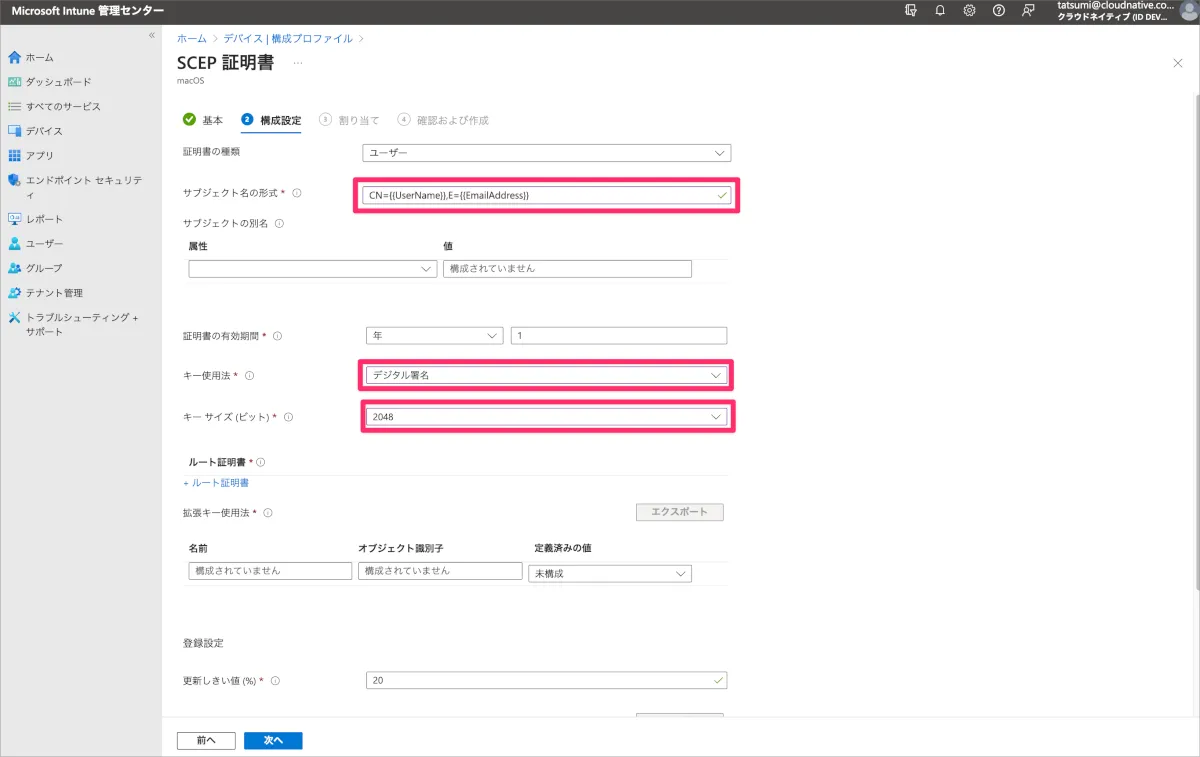Close the SCEP 証明書 pane
This screenshot has height=757, width=1200.
(1177, 63)
